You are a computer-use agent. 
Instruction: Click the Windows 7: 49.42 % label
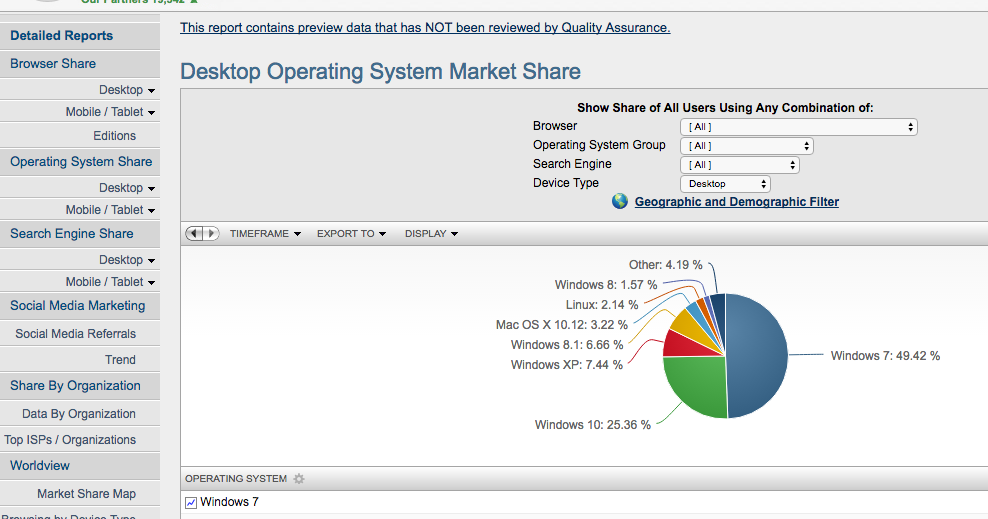(885, 356)
